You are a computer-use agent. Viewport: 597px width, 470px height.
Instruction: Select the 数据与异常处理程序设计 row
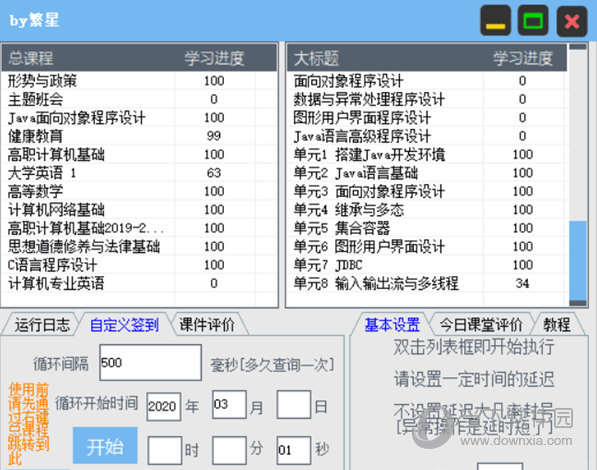[427, 99]
